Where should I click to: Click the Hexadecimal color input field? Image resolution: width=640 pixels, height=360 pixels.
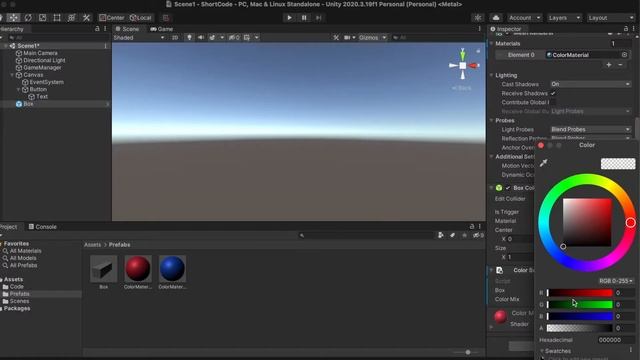pyautogui.click(x=616, y=340)
